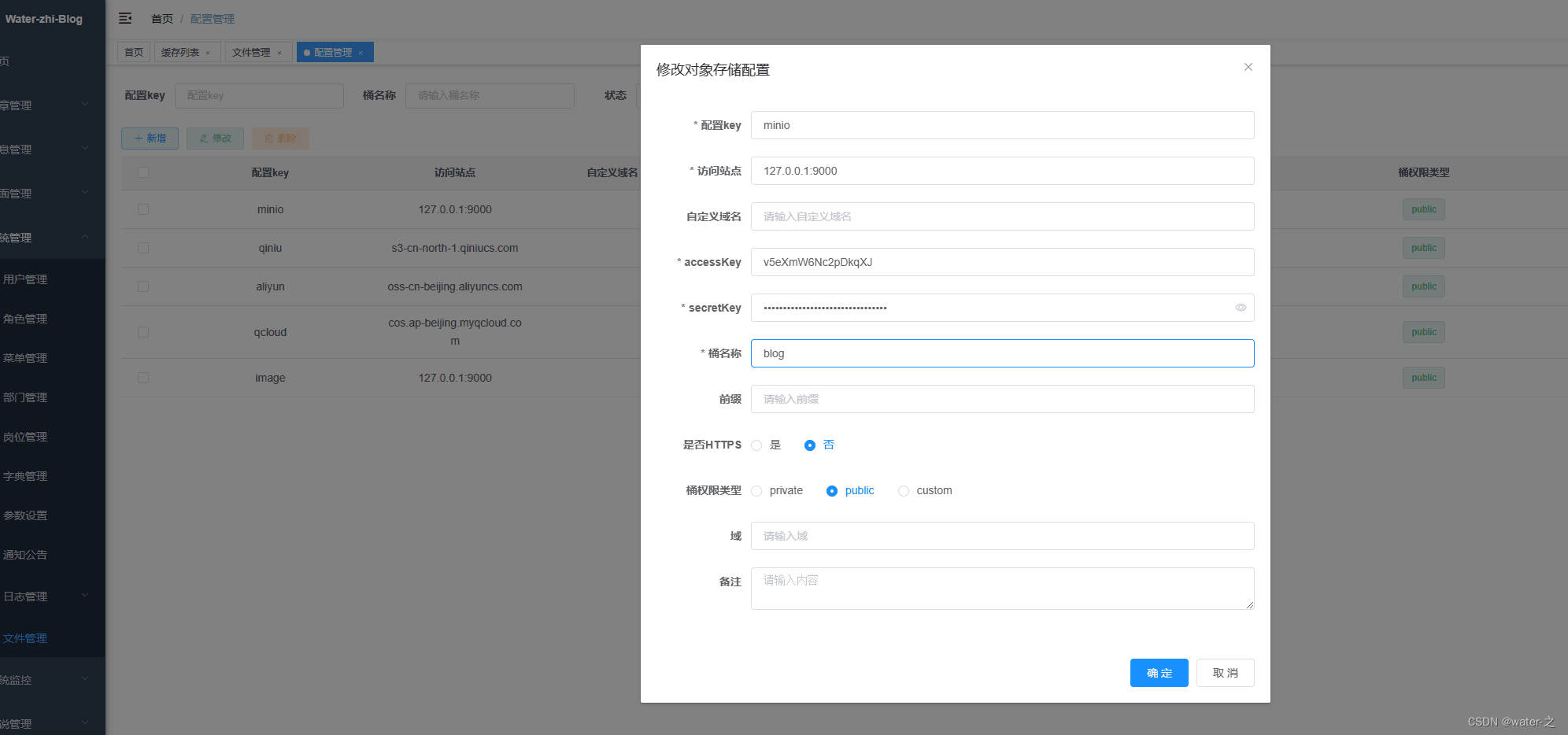Click the 删除 button
This screenshot has height=735, width=1568.
[x=281, y=139]
